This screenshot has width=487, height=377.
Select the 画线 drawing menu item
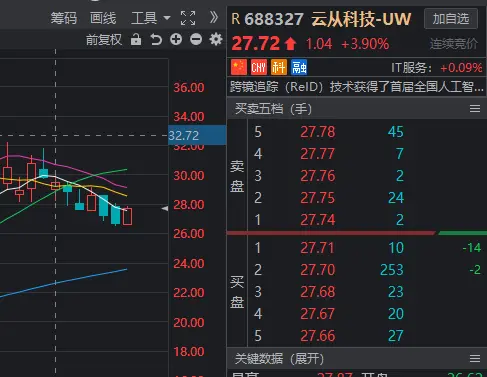pyautogui.click(x=103, y=18)
